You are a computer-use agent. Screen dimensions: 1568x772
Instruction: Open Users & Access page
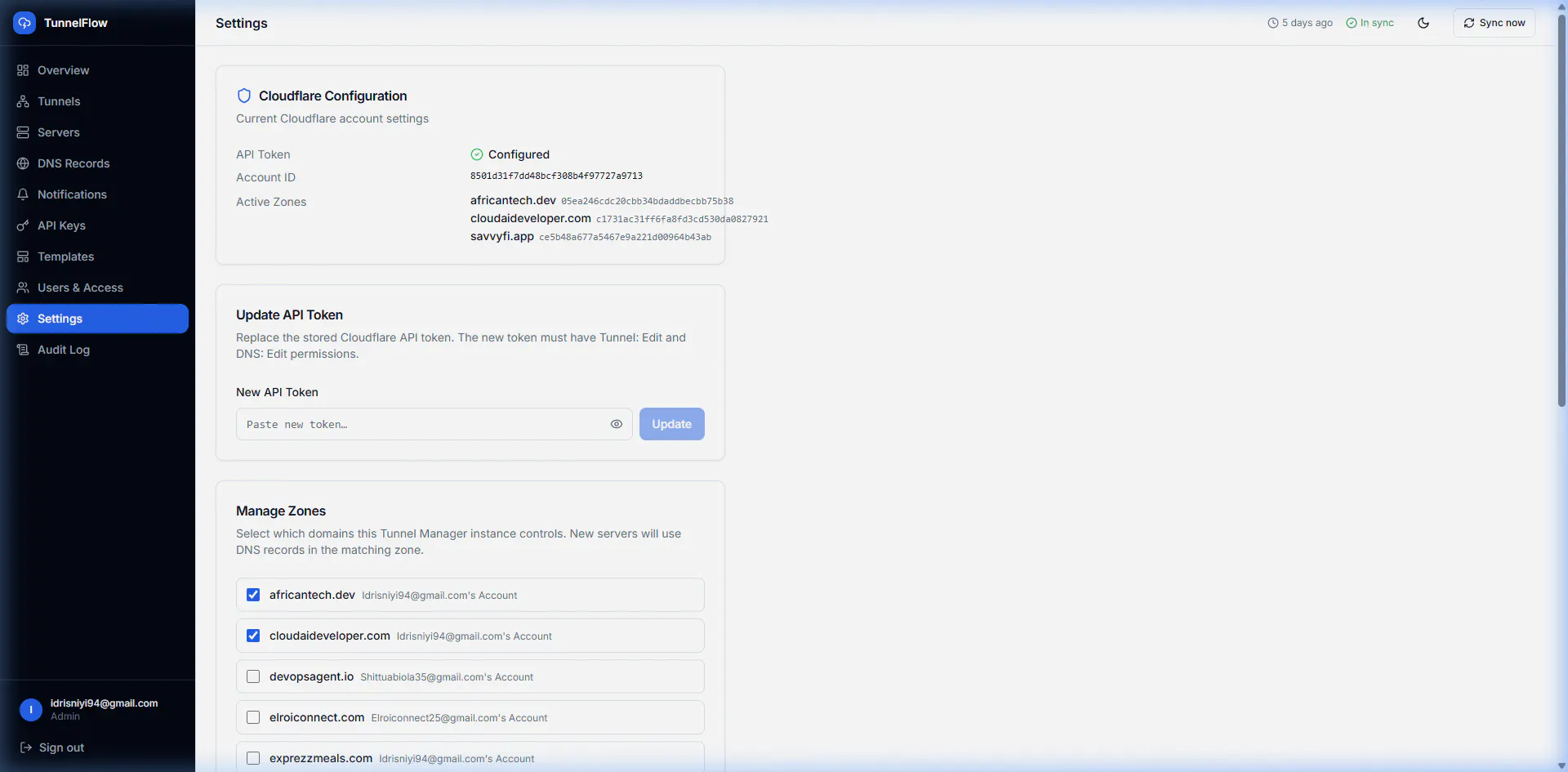tap(97, 288)
